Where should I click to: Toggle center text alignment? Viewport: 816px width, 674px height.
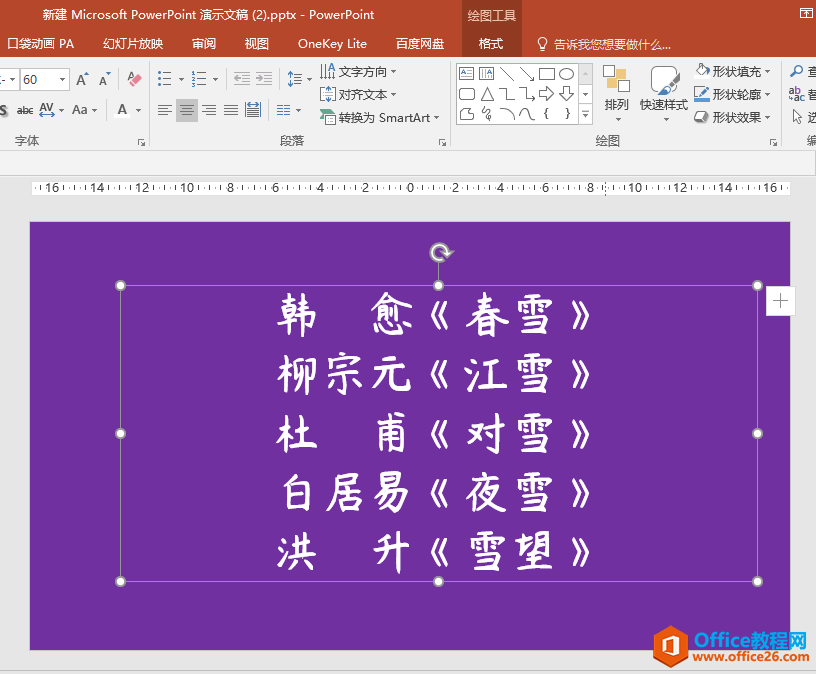[x=187, y=110]
